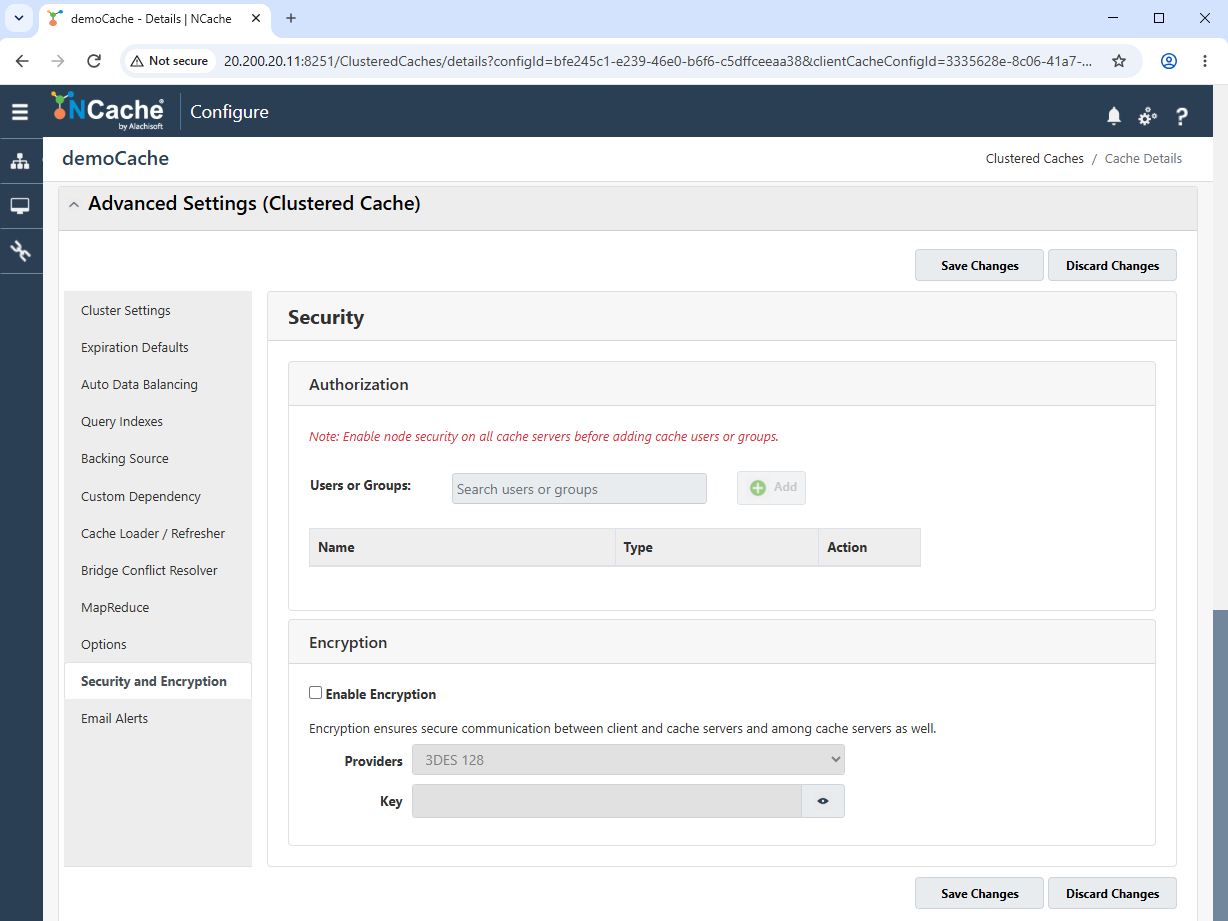Open the Providers 3DES 128 dropdown

[630, 760]
